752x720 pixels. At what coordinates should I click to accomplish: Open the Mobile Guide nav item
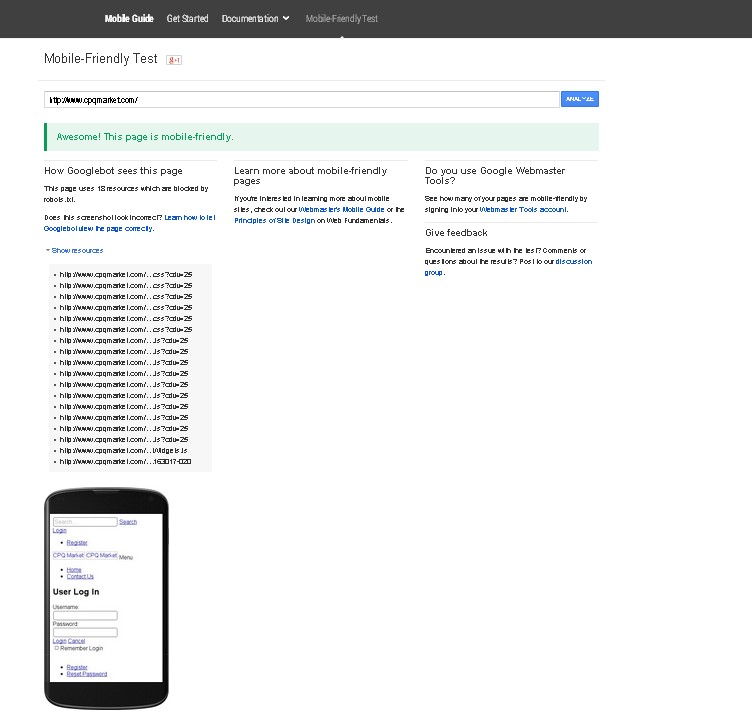pyautogui.click(x=129, y=19)
